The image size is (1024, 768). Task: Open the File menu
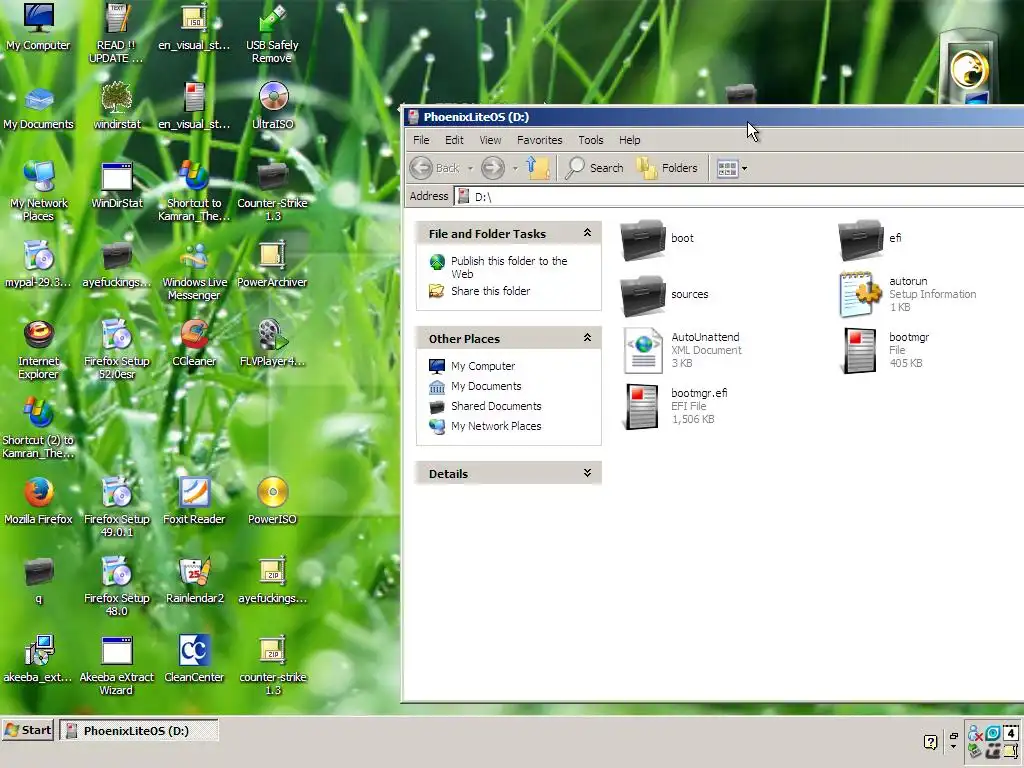point(421,140)
